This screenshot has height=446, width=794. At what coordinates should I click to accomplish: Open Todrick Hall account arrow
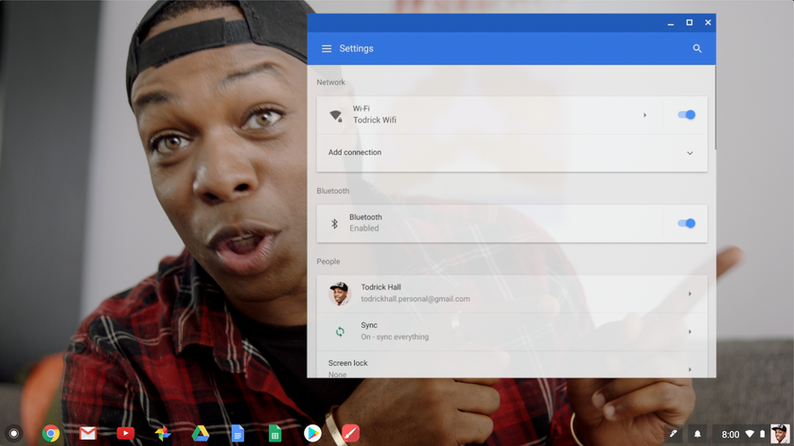click(690, 294)
